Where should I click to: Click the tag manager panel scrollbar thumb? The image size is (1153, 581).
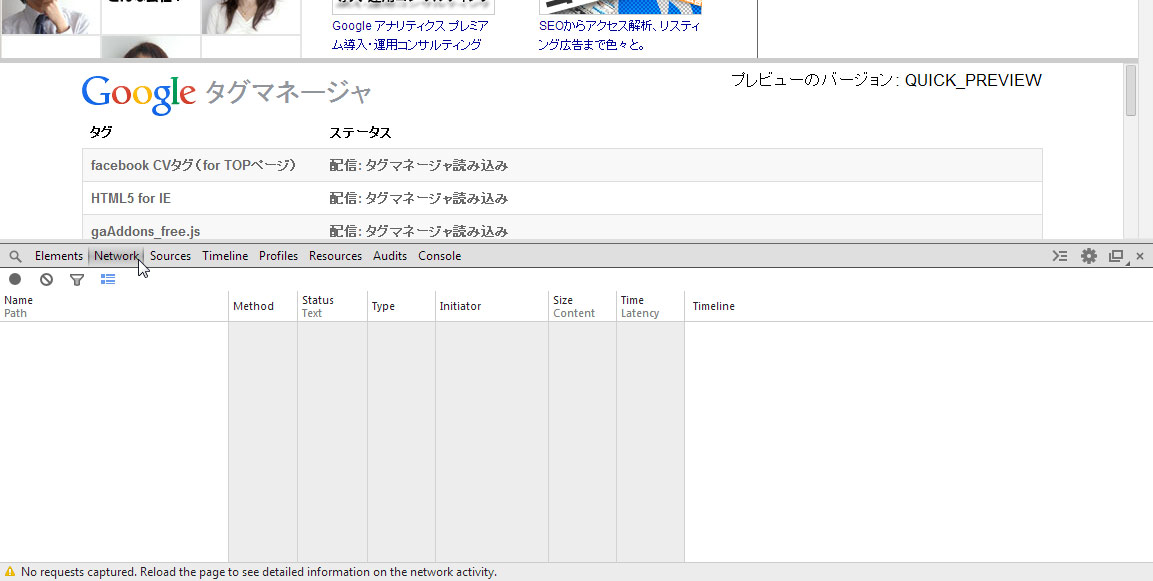pyautogui.click(x=1131, y=90)
